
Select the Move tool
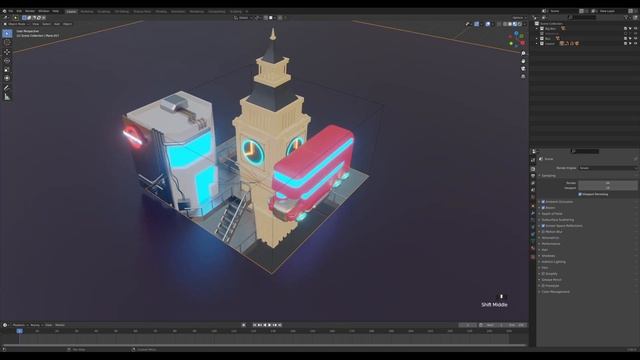pos(7,52)
